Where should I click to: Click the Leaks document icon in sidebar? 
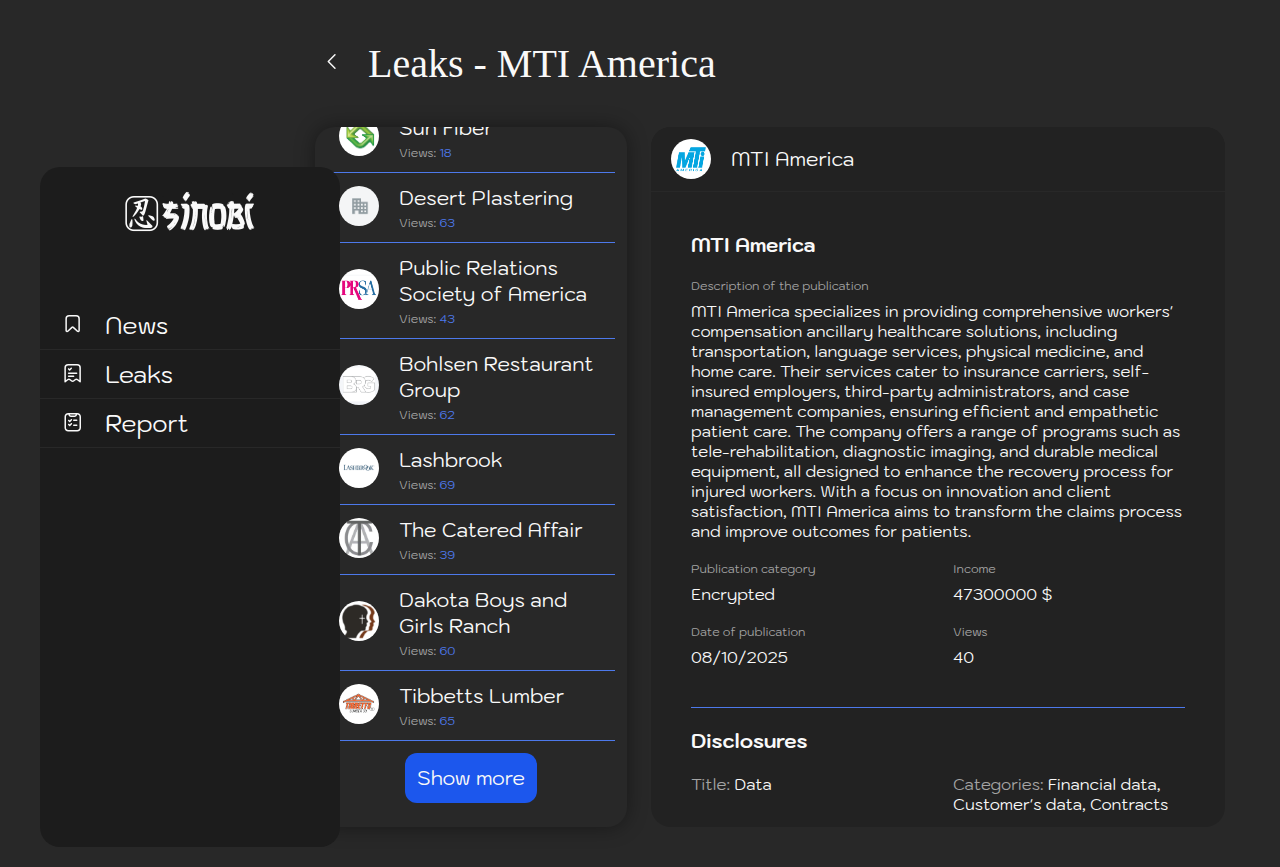[73, 373]
